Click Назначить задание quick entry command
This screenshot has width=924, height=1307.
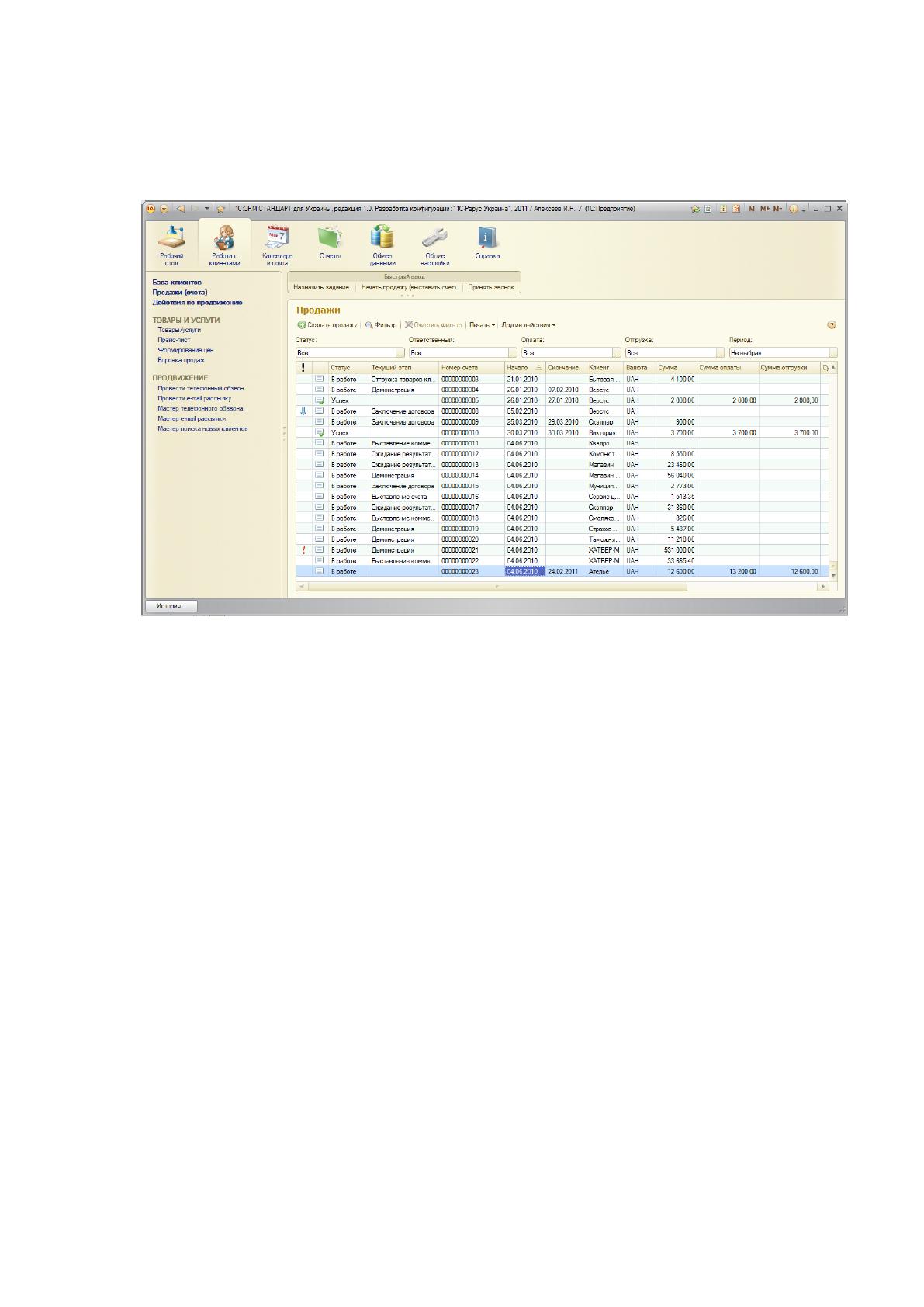321,288
